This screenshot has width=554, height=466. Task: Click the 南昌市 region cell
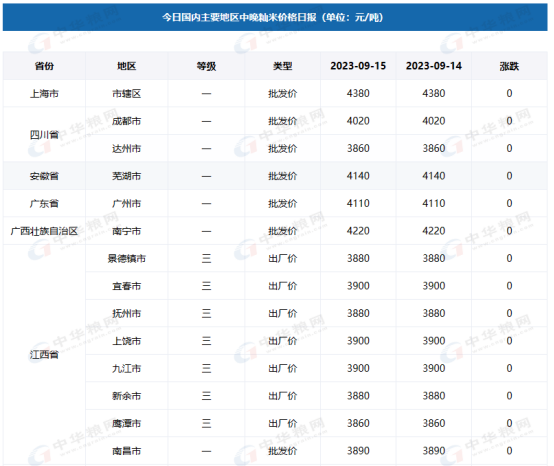[126, 451]
